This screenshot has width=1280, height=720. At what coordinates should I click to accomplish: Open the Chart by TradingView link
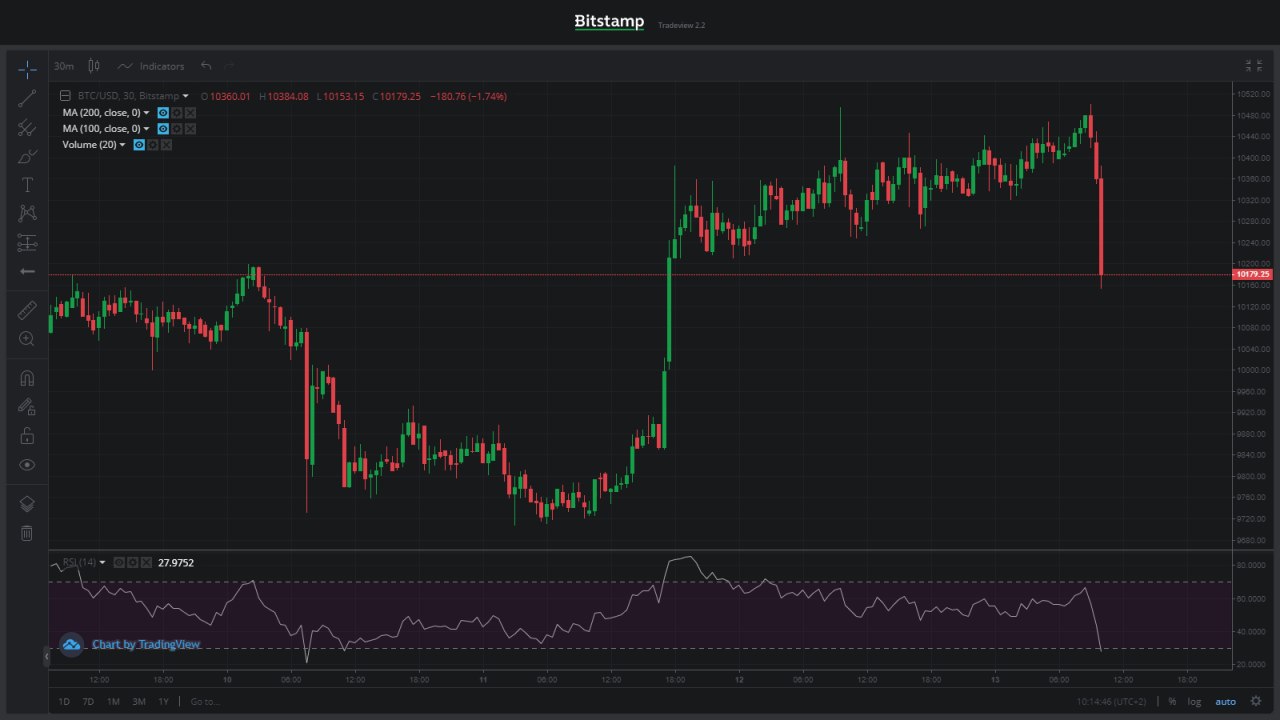pos(146,645)
